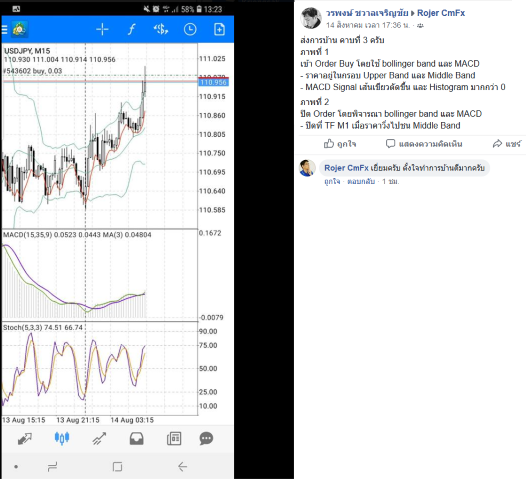The width and height of the screenshot is (526, 480).
Task: Open the currency symbol selector icon
Action: click(161, 30)
